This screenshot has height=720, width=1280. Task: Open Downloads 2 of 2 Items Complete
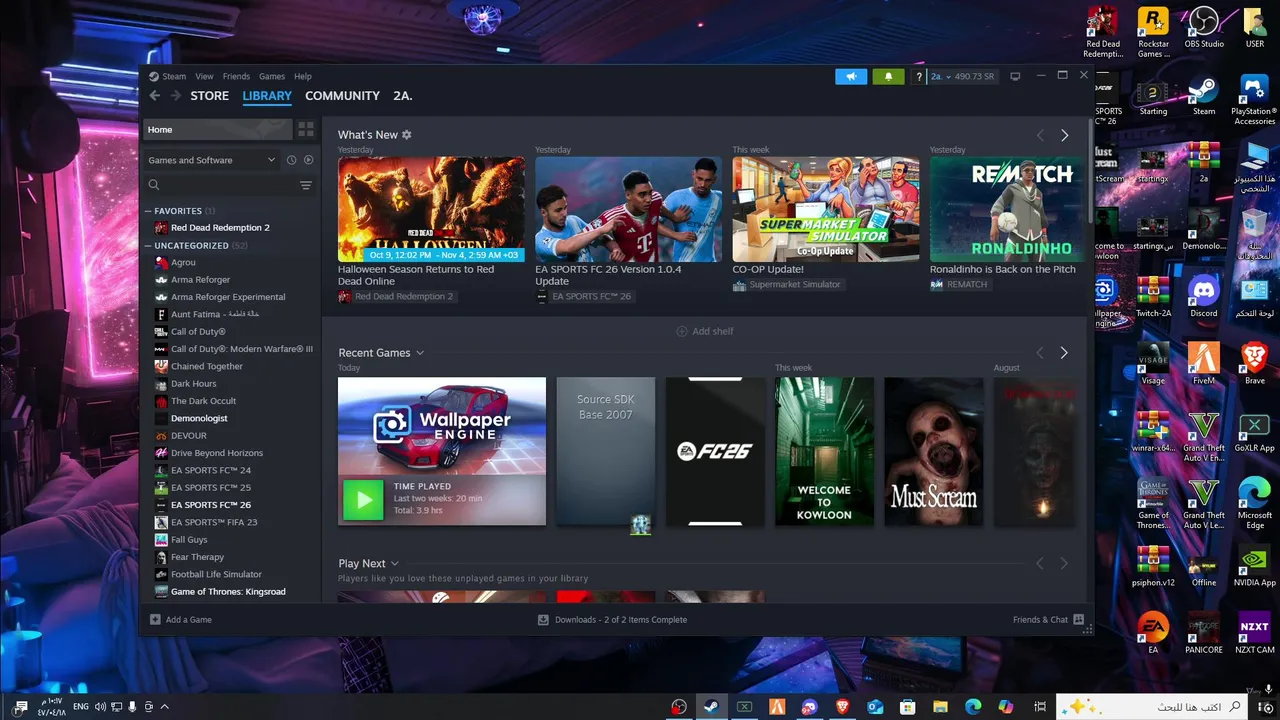tap(612, 620)
